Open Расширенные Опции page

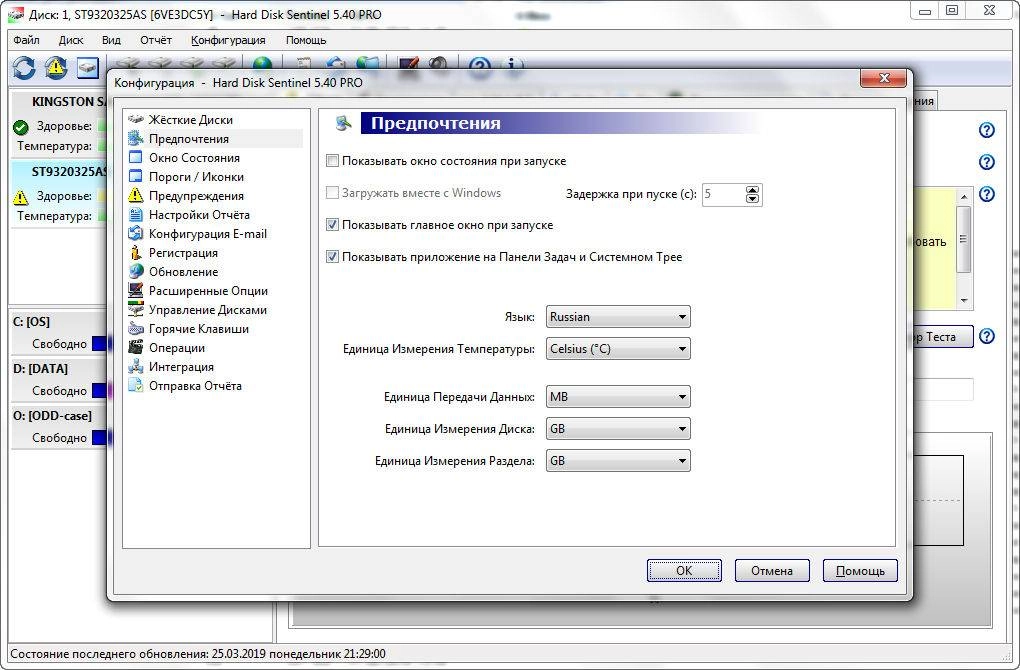pyautogui.click(x=208, y=290)
